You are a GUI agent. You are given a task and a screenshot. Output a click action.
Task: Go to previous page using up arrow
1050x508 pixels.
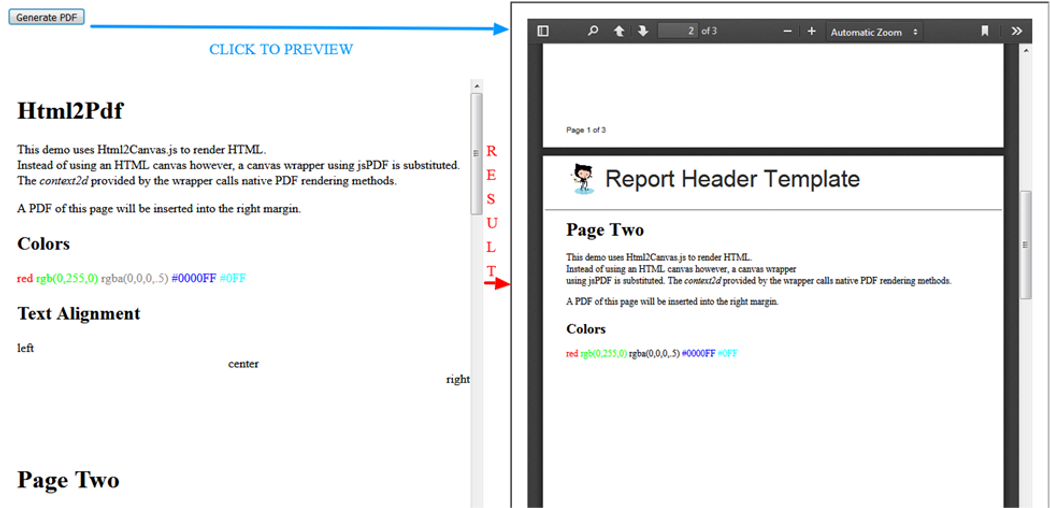[x=619, y=31]
